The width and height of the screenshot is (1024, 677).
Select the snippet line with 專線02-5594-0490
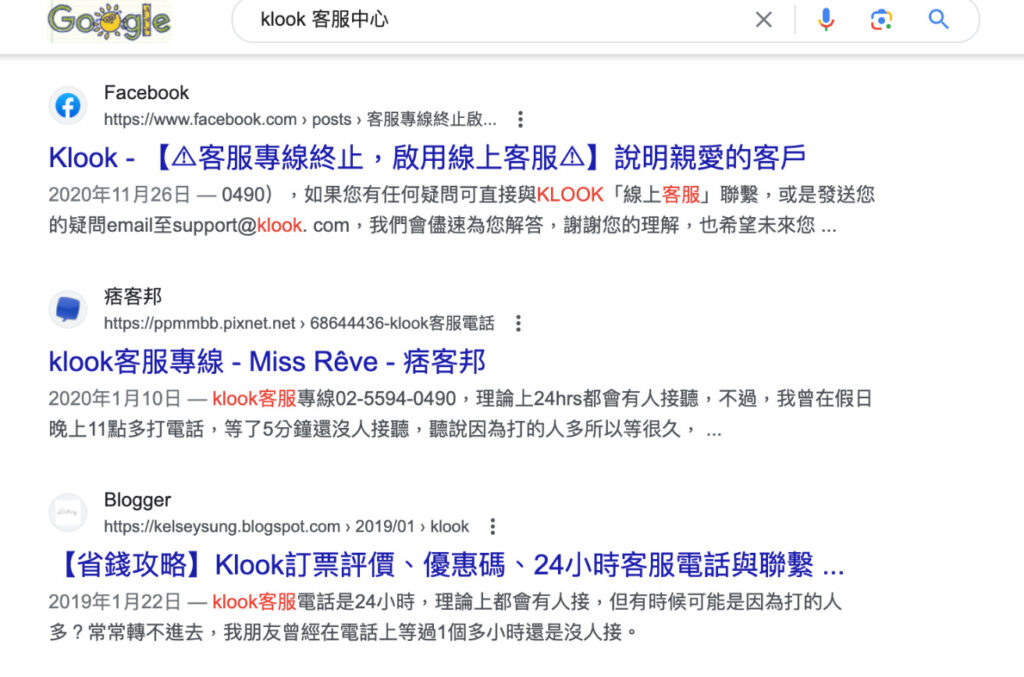pyautogui.click(x=460, y=398)
